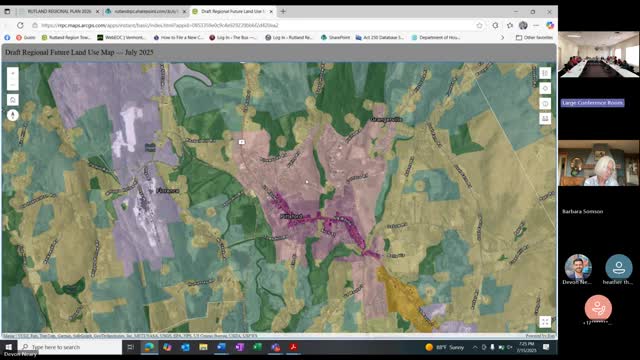Expand bookmarks overflow chevron

[502, 38]
